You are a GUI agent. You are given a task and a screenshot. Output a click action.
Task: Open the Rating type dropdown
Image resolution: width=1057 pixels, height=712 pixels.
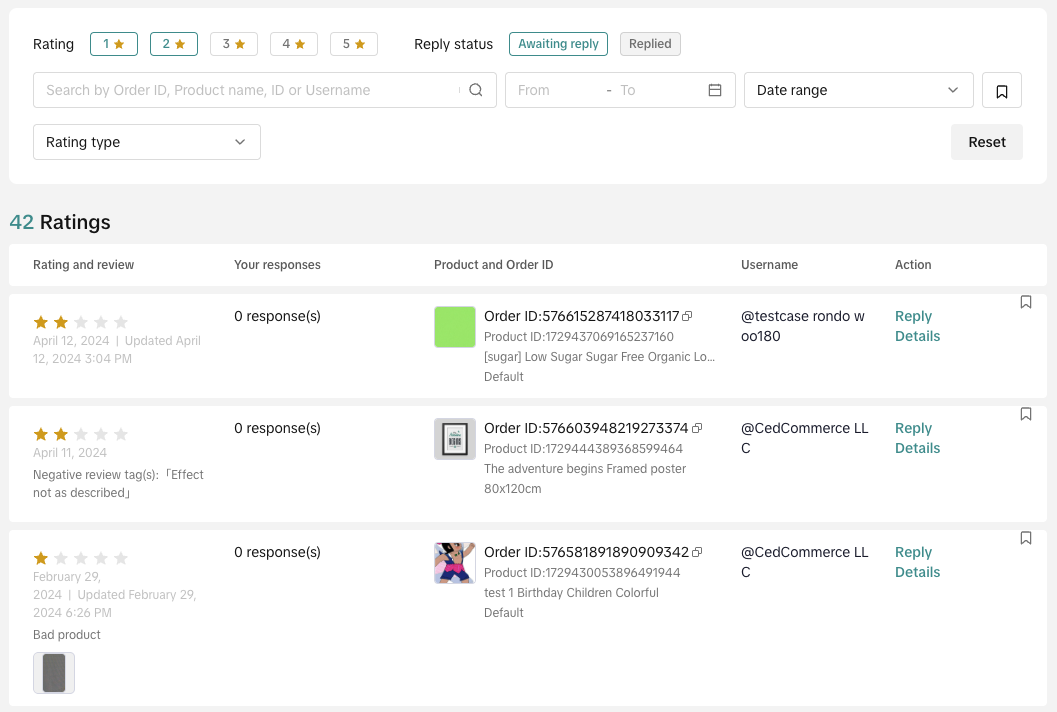point(146,142)
